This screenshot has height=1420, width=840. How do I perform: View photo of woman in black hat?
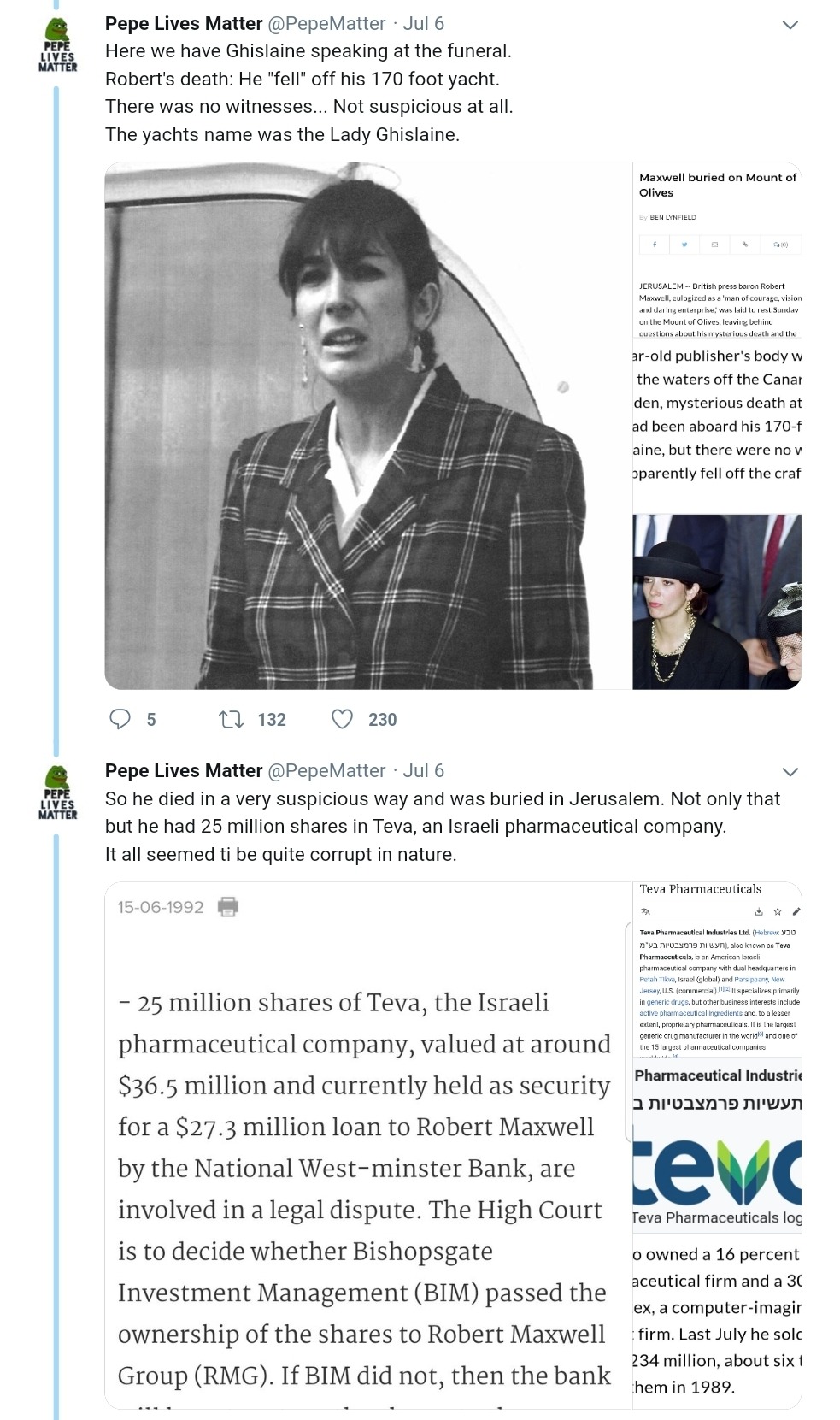point(717,602)
